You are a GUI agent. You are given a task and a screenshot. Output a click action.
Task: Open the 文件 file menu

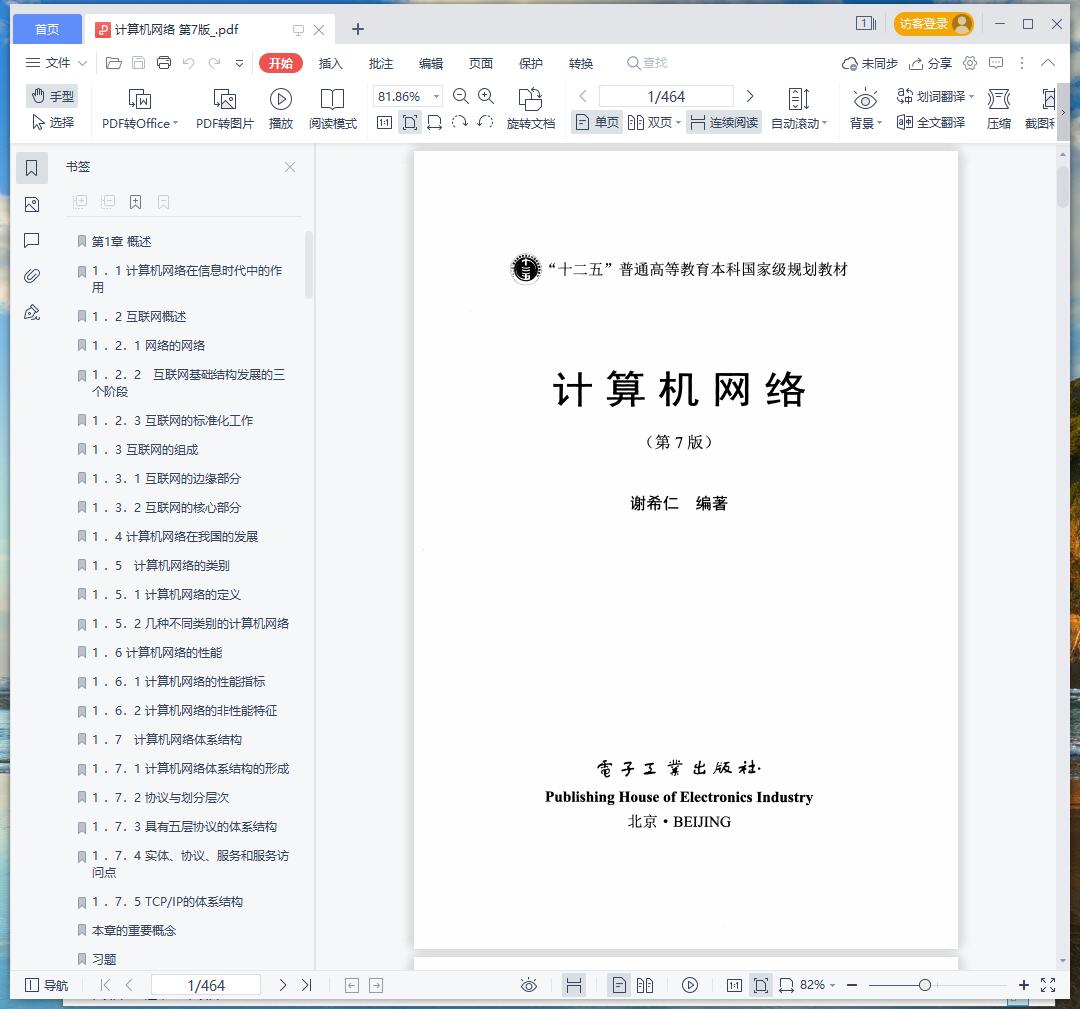point(56,63)
